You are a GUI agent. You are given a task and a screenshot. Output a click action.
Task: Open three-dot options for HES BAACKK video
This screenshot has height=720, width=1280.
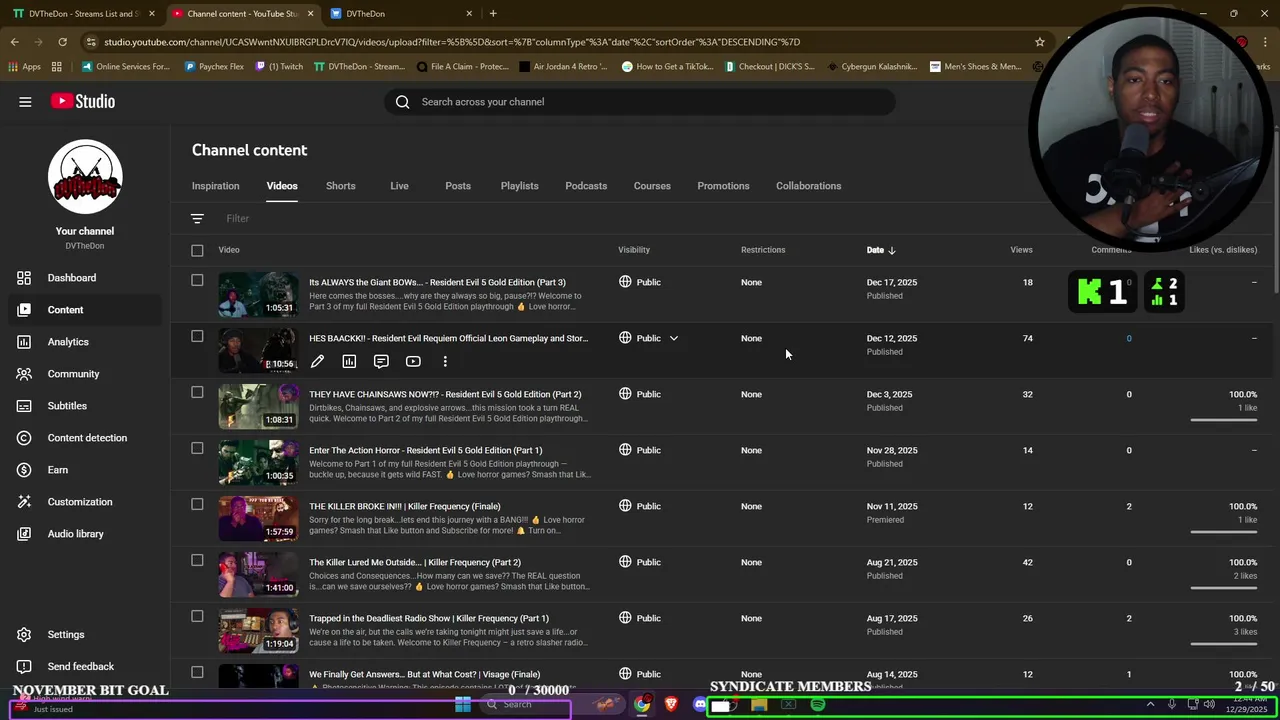click(445, 361)
